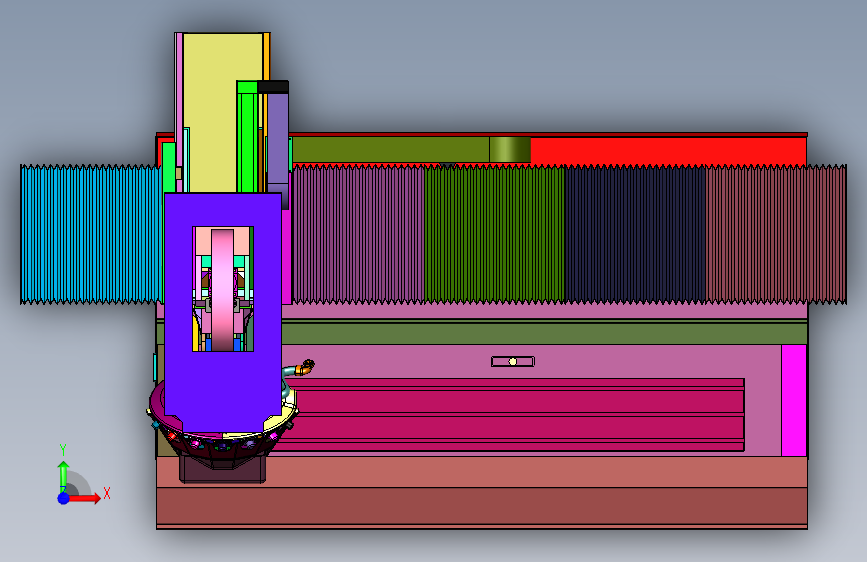The height and width of the screenshot is (562, 867).
Task: Select the magenta block at table's right end
Action: [x=794, y=400]
